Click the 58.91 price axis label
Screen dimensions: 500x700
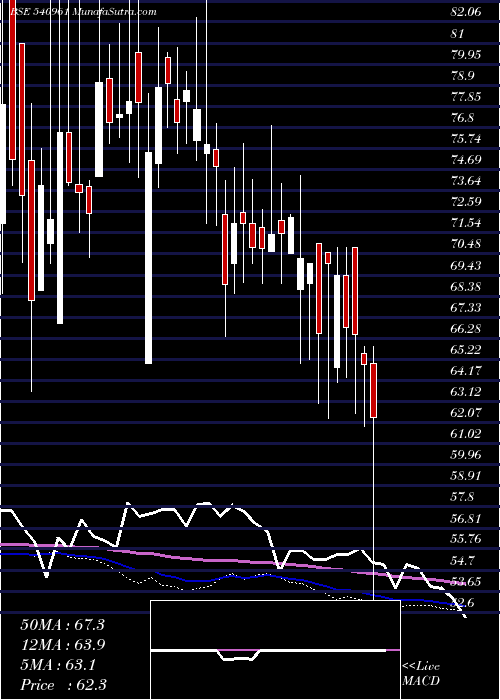(x=466, y=475)
